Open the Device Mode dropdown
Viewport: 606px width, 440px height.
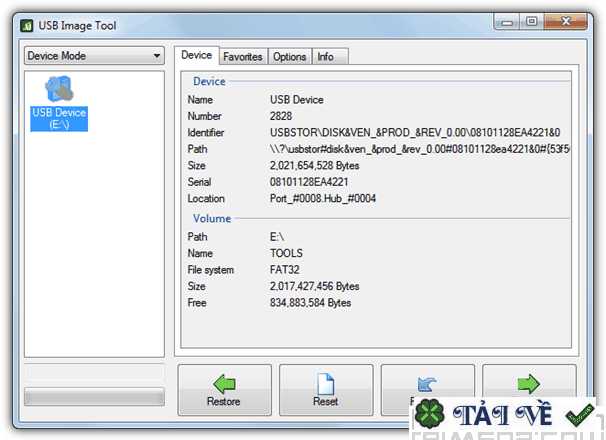click(x=94, y=56)
